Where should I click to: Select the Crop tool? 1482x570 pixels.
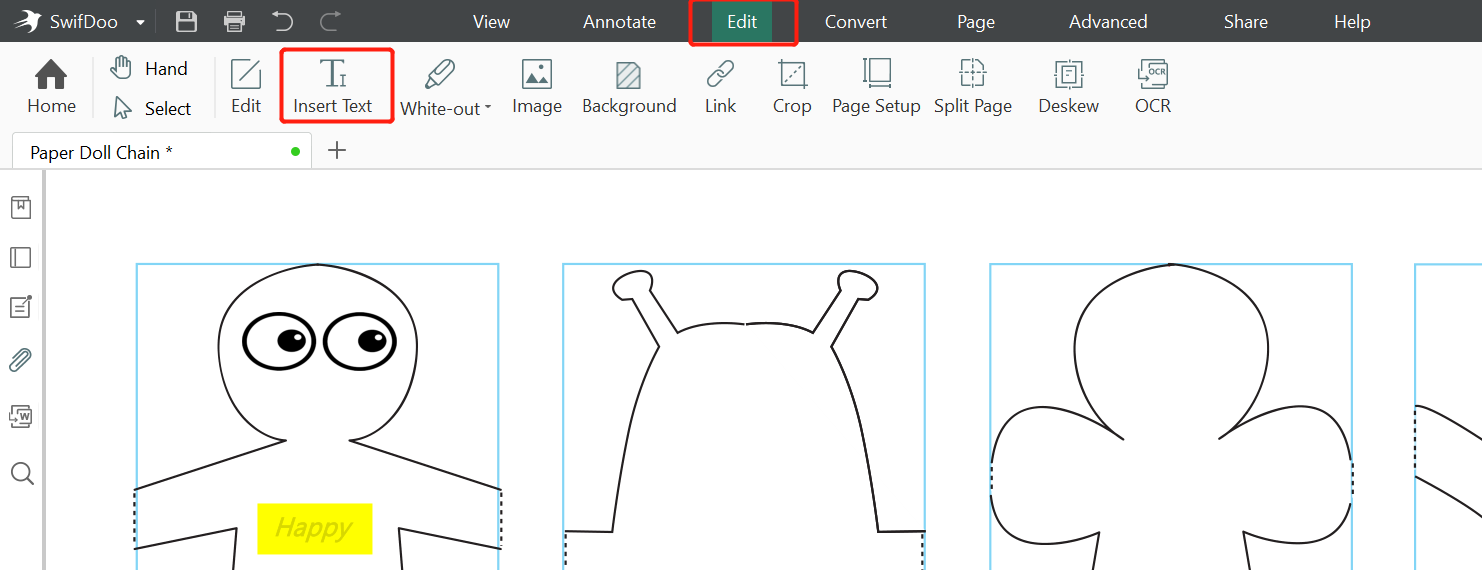click(792, 87)
